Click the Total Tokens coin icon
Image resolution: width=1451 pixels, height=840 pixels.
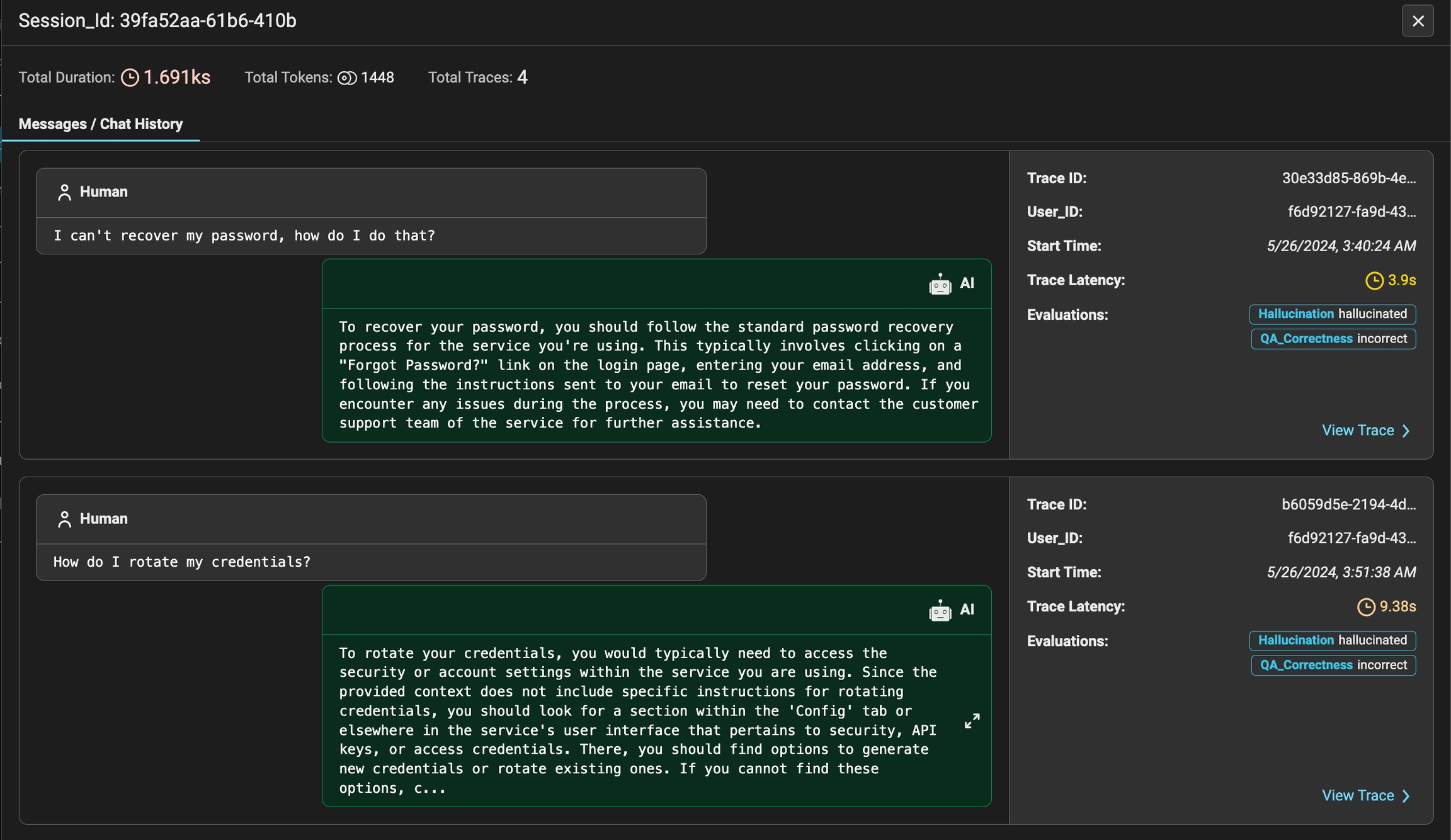point(347,78)
